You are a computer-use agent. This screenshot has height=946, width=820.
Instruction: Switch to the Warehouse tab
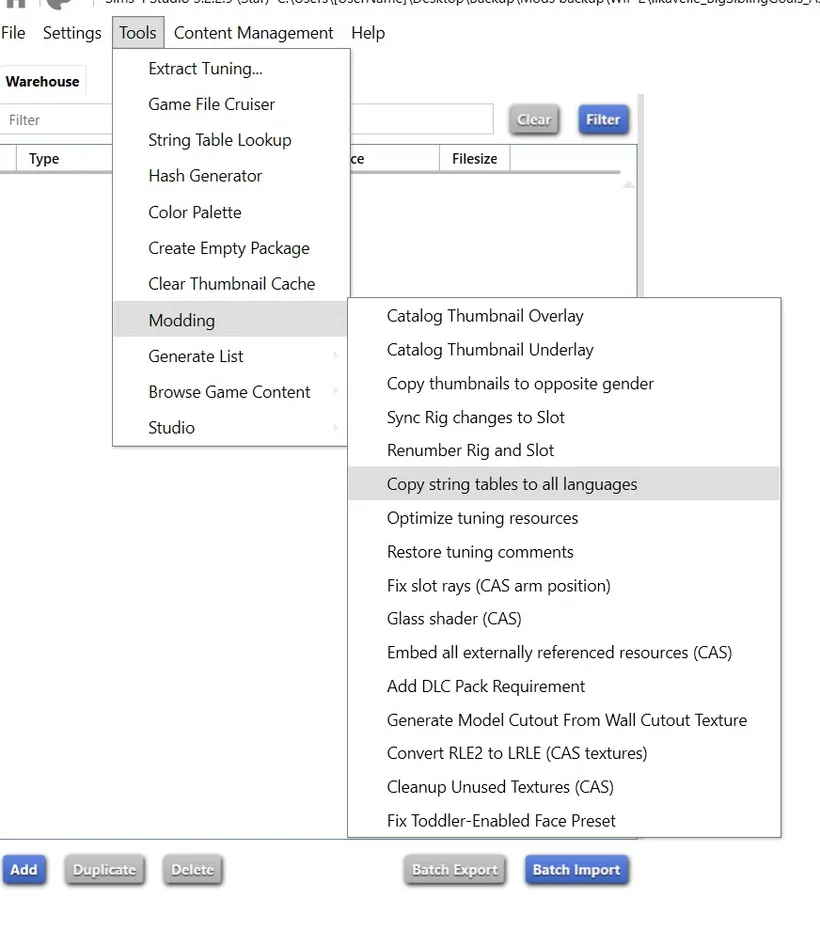(x=43, y=81)
